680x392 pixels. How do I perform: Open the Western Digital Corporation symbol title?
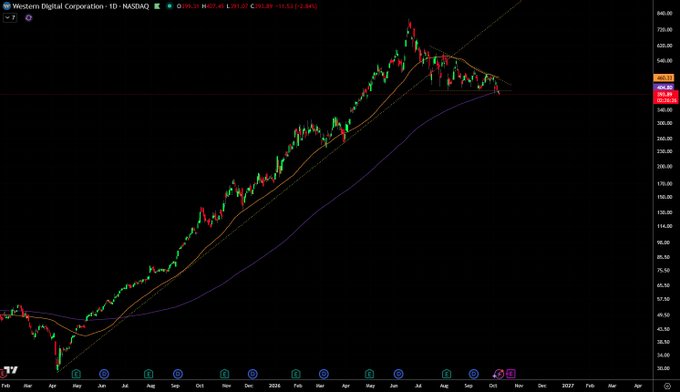81,6
